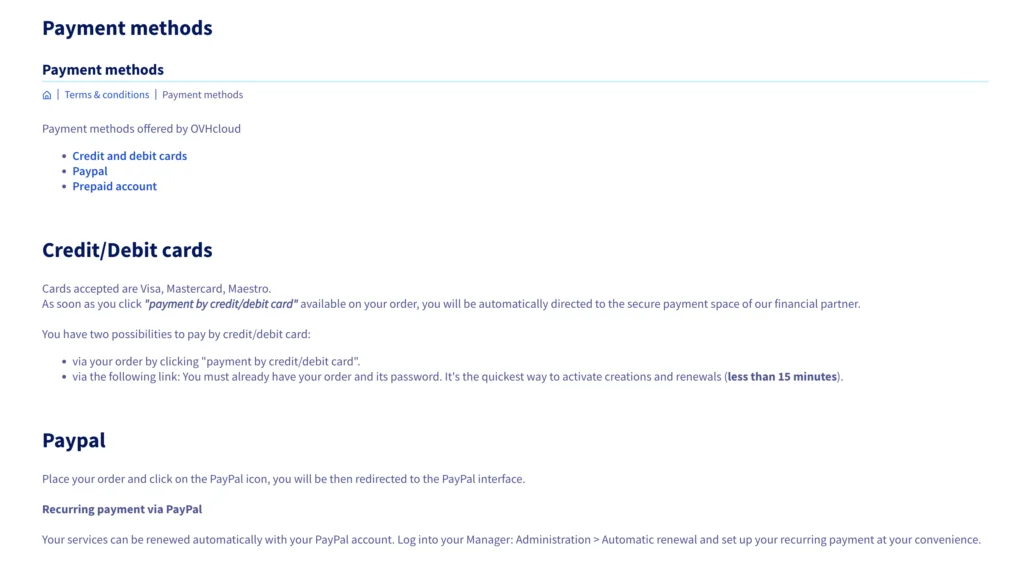Click the Payment methods offered by OVHcloud text
Image resolution: width=1024 pixels, height=564 pixels.
(x=141, y=129)
